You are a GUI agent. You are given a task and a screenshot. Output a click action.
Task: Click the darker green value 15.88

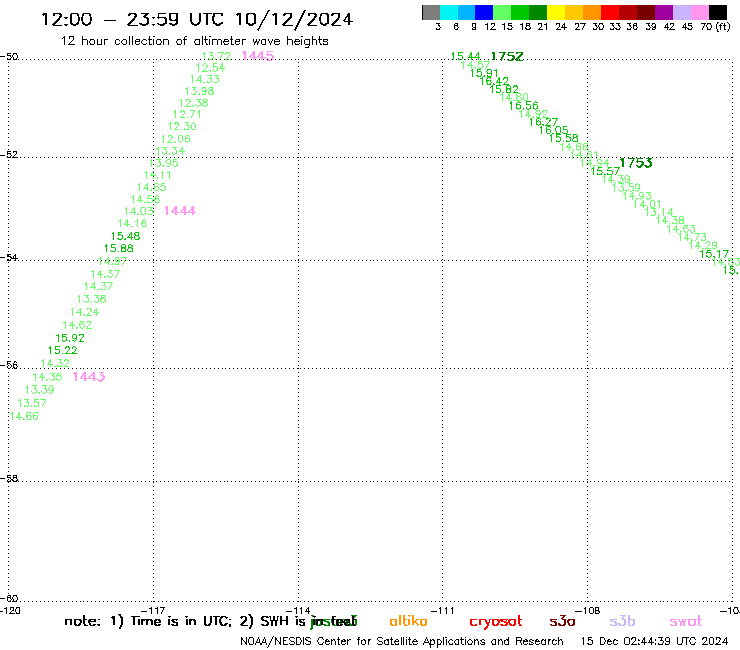pyautogui.click(x=119, y=248)
